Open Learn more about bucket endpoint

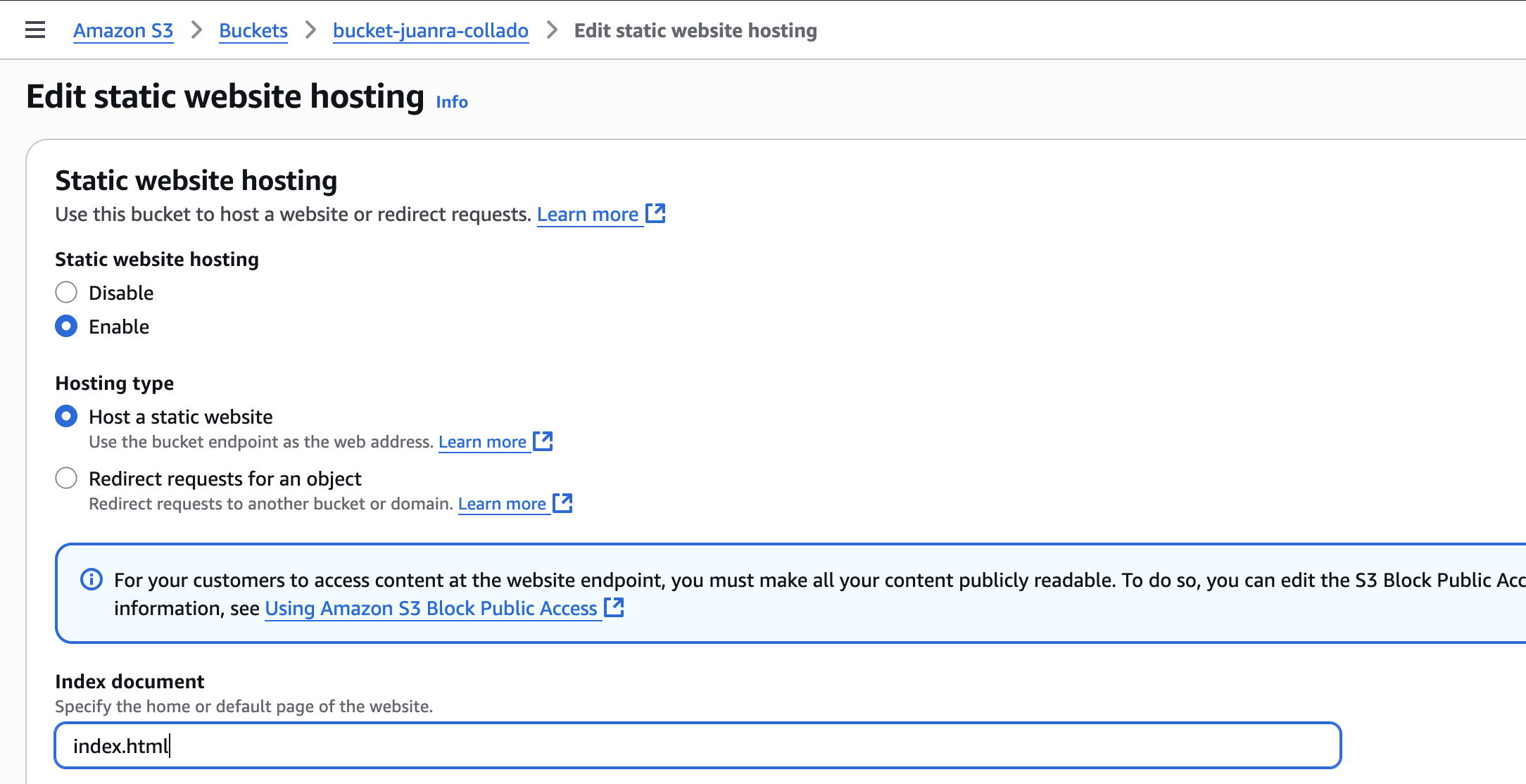482,442
